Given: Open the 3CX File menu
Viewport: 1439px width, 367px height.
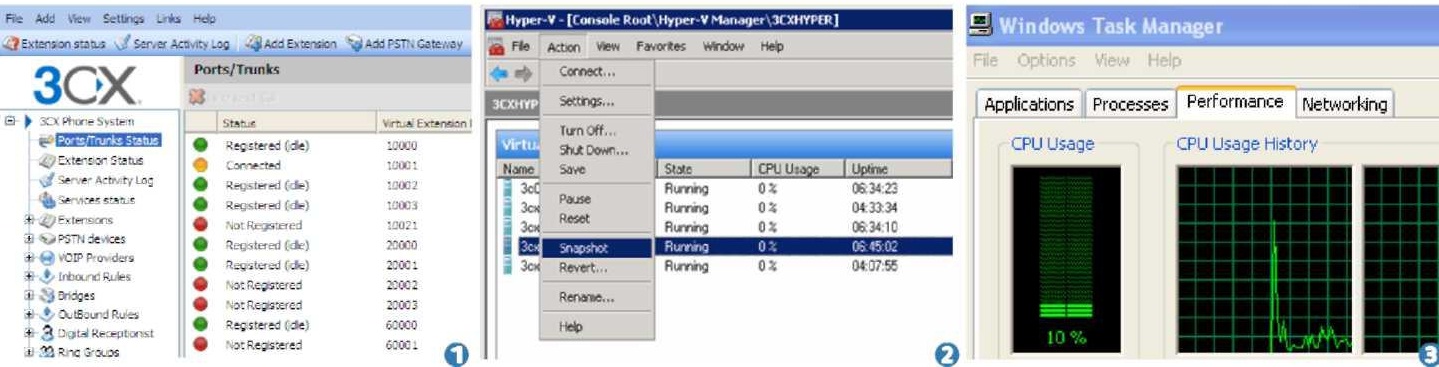Looking at the screenshot, I should pyautogui.click(x=15, y=18).
